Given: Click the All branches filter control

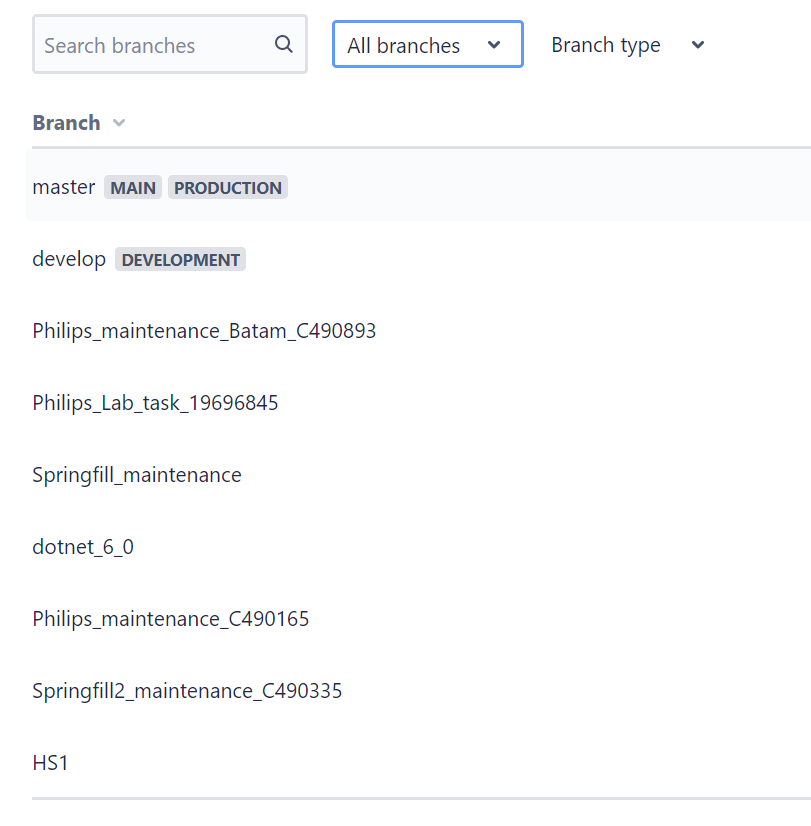Looking at the screenshot, I should [427, 44].
